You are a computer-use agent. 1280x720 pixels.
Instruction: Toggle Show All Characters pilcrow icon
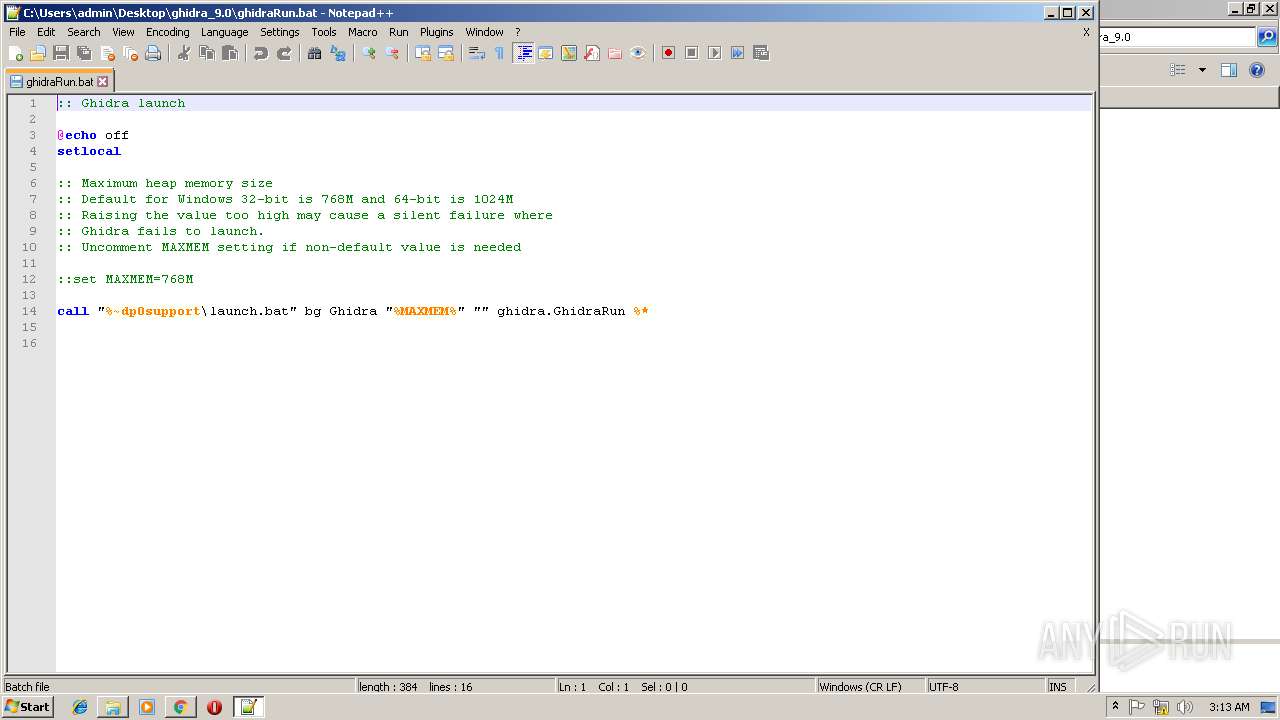[499, 53]
